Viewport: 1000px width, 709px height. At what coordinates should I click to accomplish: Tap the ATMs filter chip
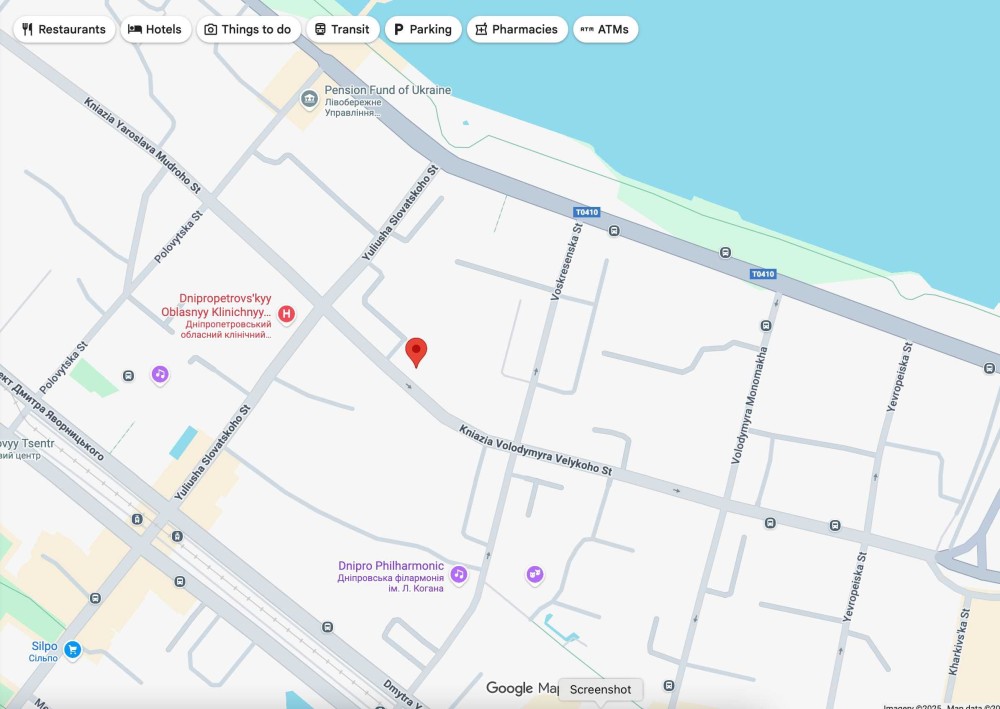click(x=605, y=29)
